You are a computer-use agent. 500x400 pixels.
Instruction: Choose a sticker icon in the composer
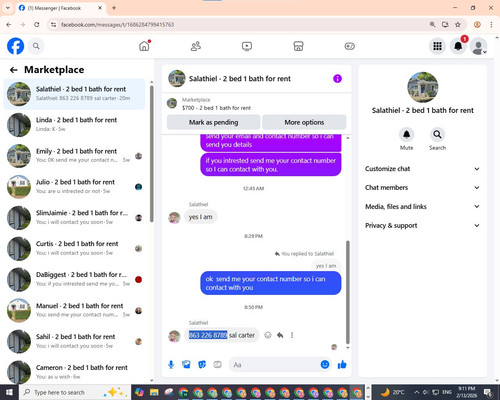click(202, 365)
